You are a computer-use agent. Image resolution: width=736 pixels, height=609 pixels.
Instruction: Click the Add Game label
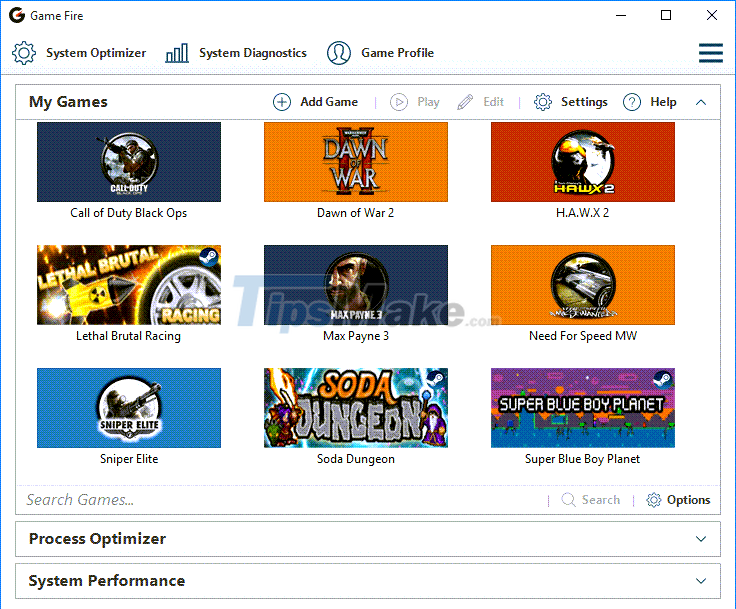(x=329, y=102)
